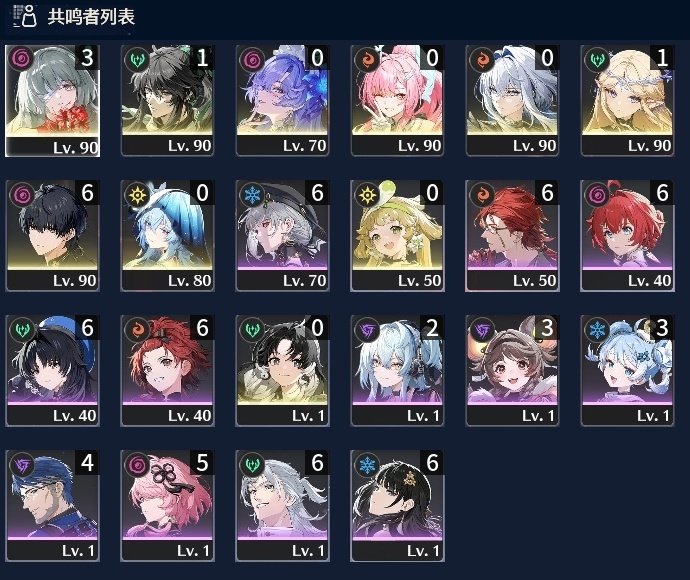Viewport: 690px width, 580px height.
Task: Click Spectro sun icon on blue-haired Lv. 80 card
Action: click(x=136, y=194)
